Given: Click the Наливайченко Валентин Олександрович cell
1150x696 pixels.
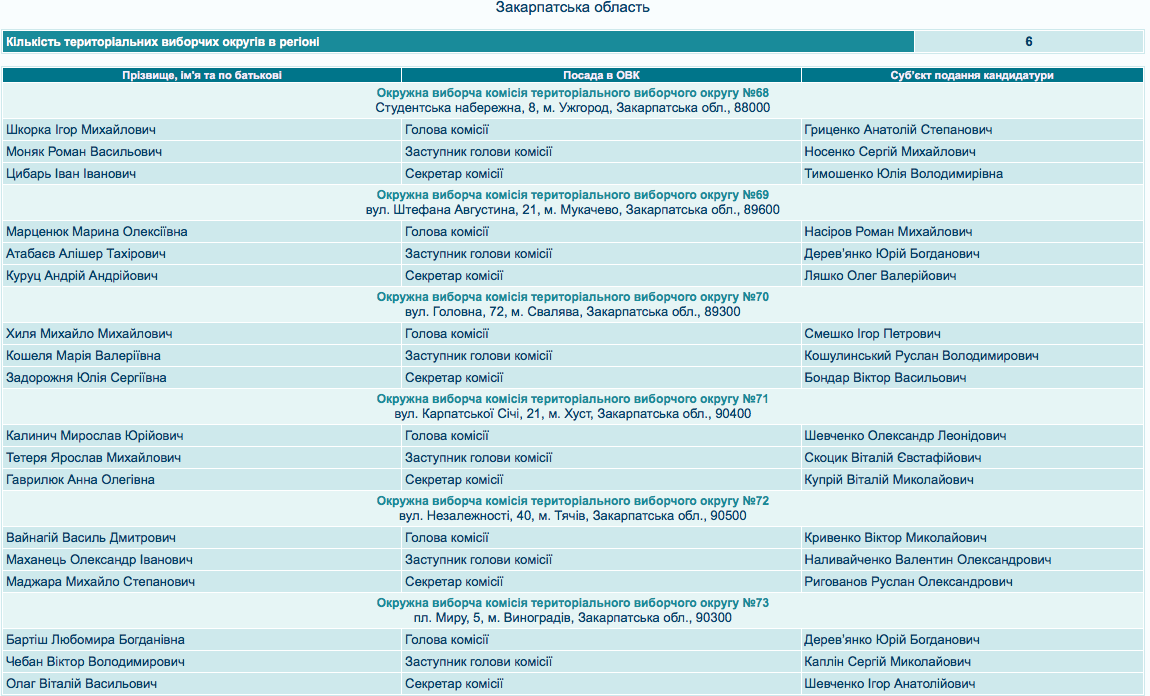Looking at the screenshot, I should pyautogui.click(x=928, y=560).
